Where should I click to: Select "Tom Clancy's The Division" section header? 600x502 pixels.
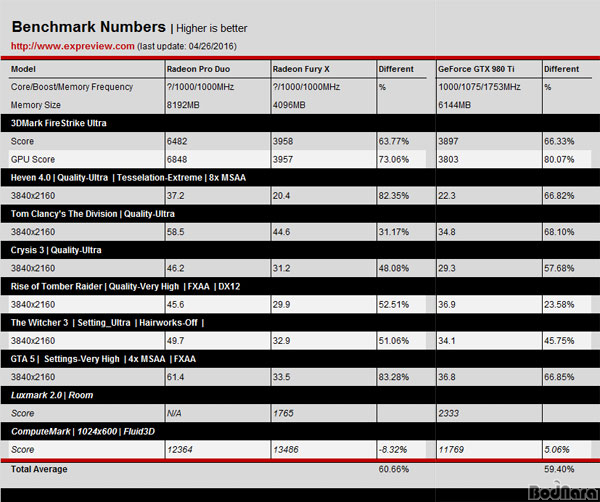click(93, 214)
